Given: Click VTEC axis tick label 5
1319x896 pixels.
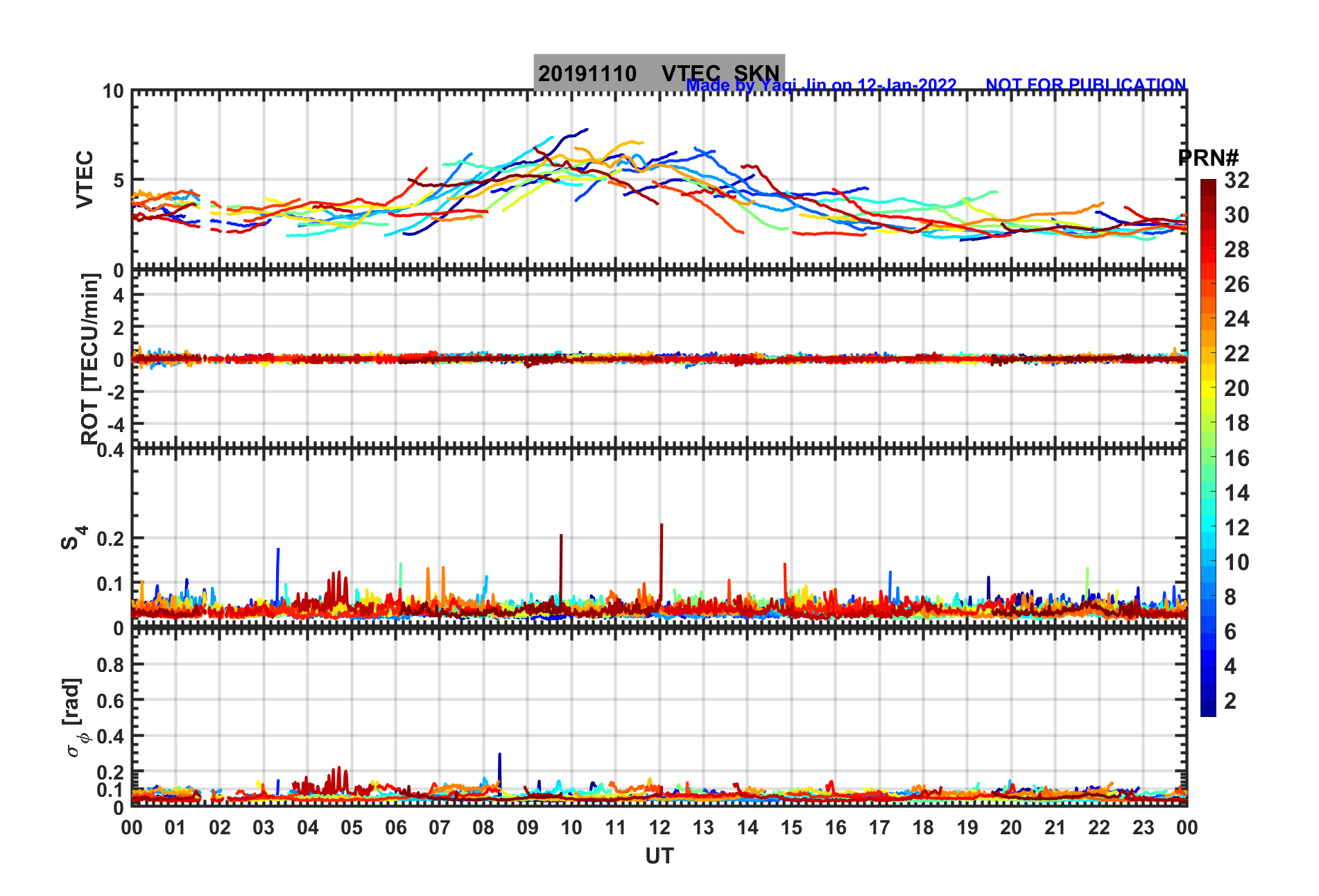Looking at the screenshot, I should [x=119, y=180].
